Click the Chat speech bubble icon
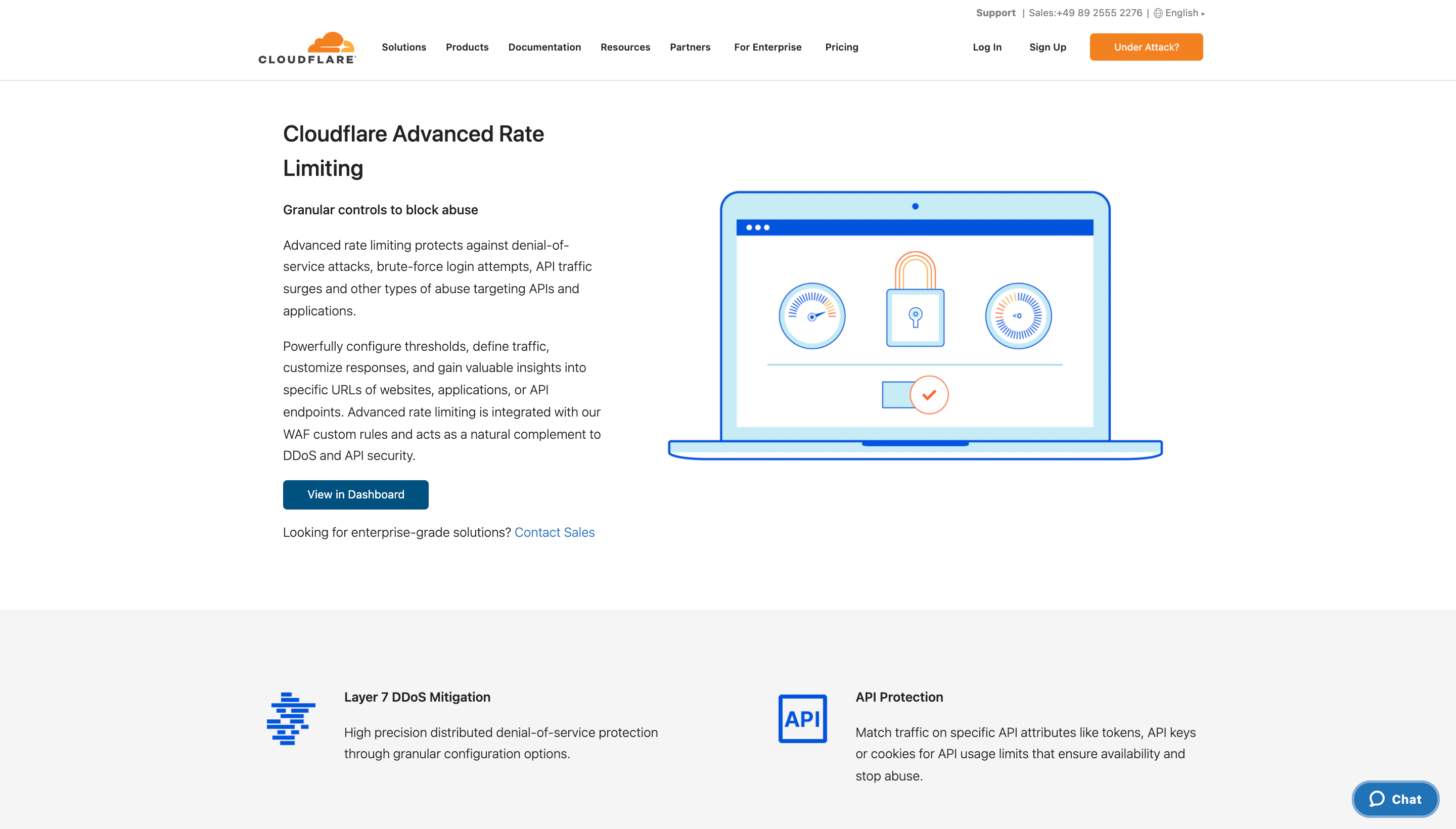The height and width of the screenshot is (829, 1456). coord(1376,799)
